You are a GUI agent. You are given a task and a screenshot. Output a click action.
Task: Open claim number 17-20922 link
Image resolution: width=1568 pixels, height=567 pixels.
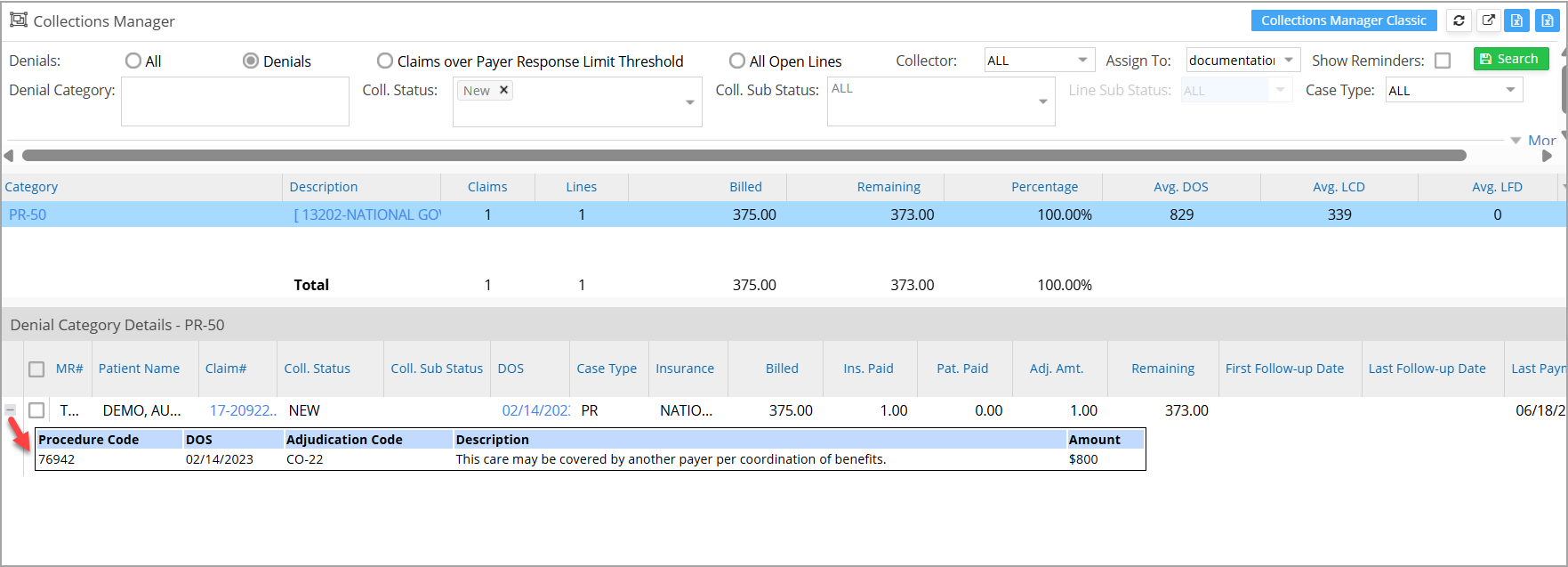pos(243,410)
